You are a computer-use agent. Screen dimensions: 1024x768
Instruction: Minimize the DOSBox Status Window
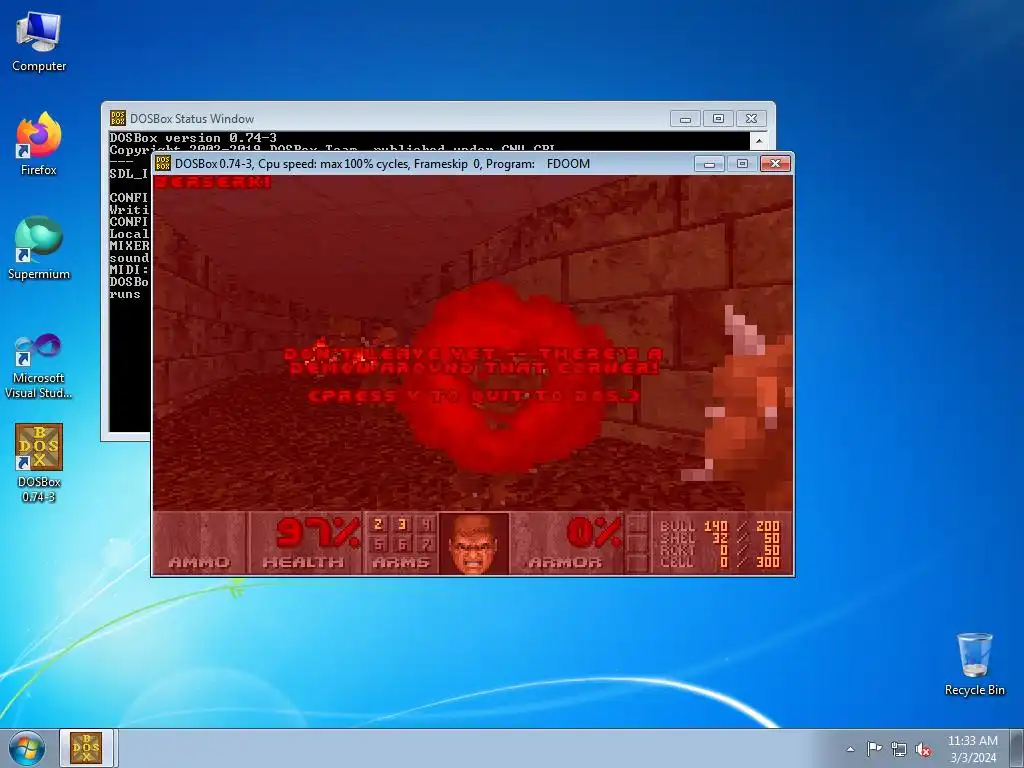pyautogui.click(x=685, y=119)
